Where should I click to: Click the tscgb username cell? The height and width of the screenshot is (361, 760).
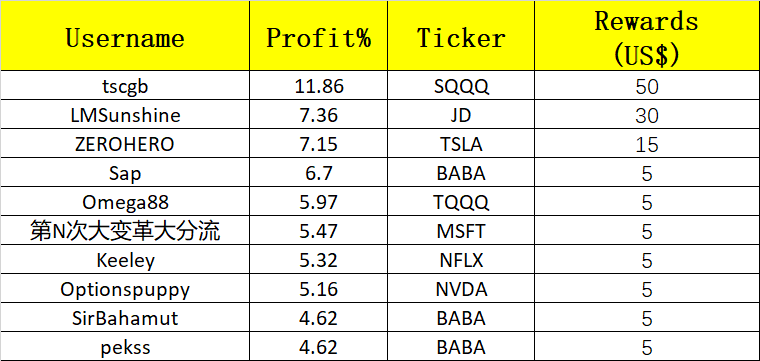125,86
